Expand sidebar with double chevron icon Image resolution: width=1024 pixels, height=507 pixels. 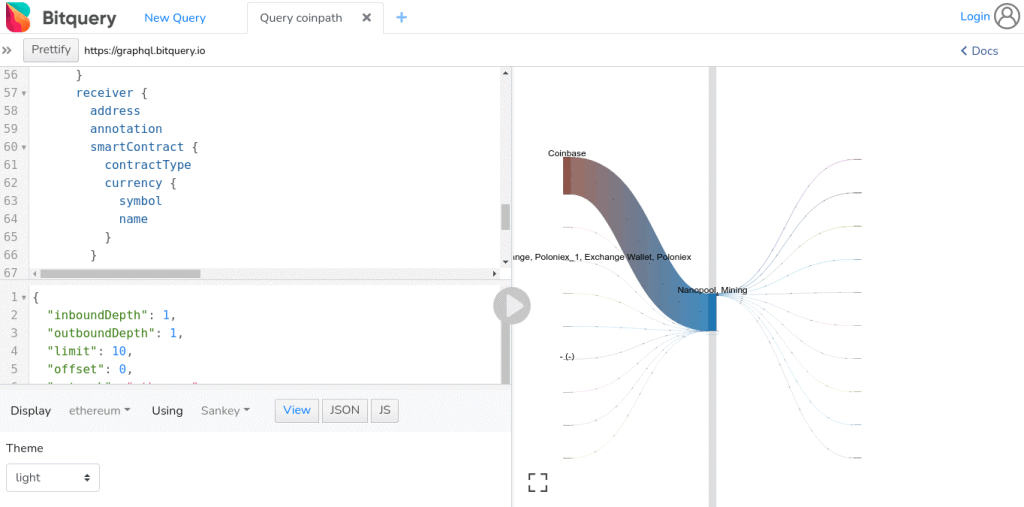tap(7, 50)
